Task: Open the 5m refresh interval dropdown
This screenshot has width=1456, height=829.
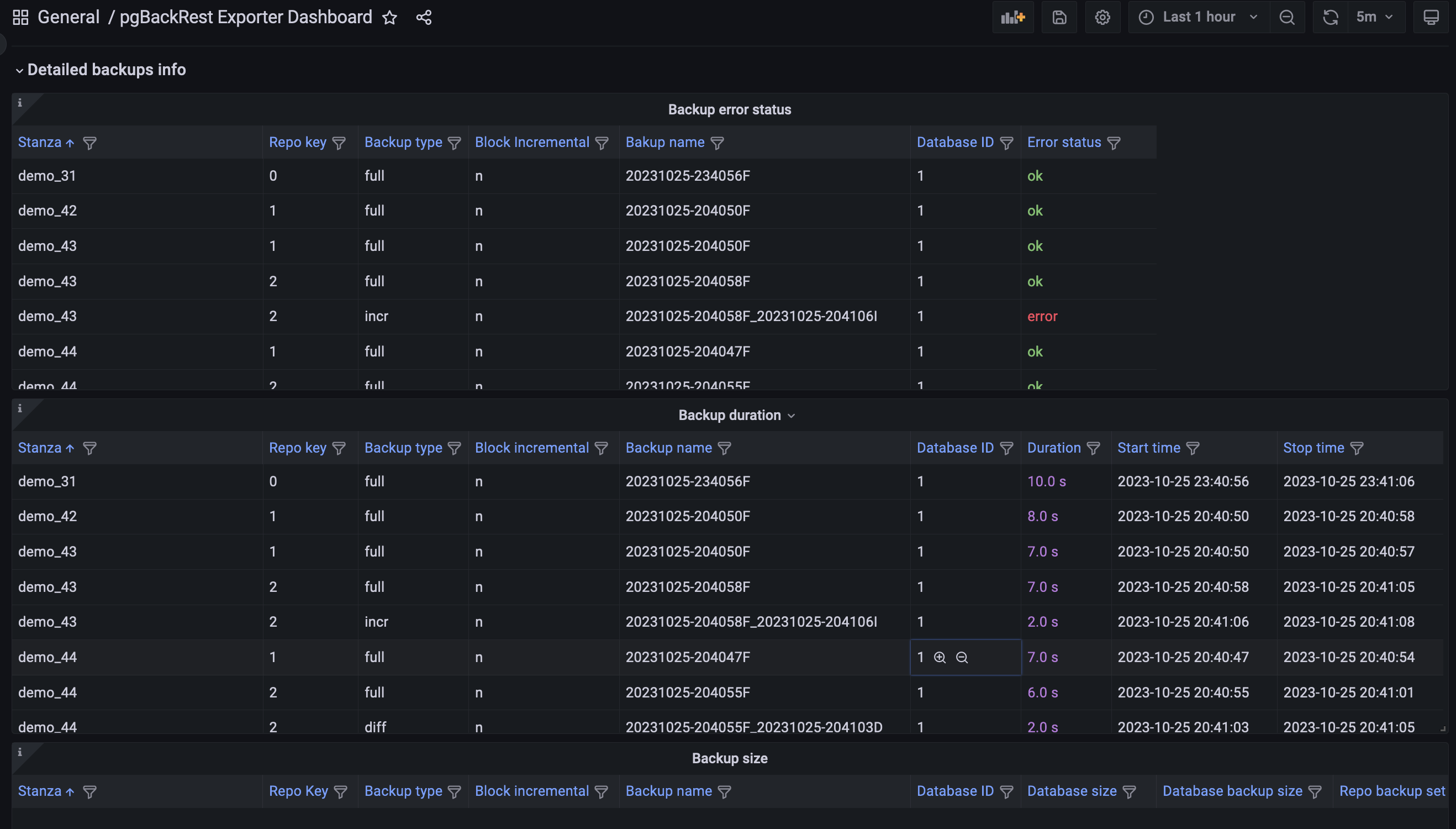Action: click(1374, 17)
